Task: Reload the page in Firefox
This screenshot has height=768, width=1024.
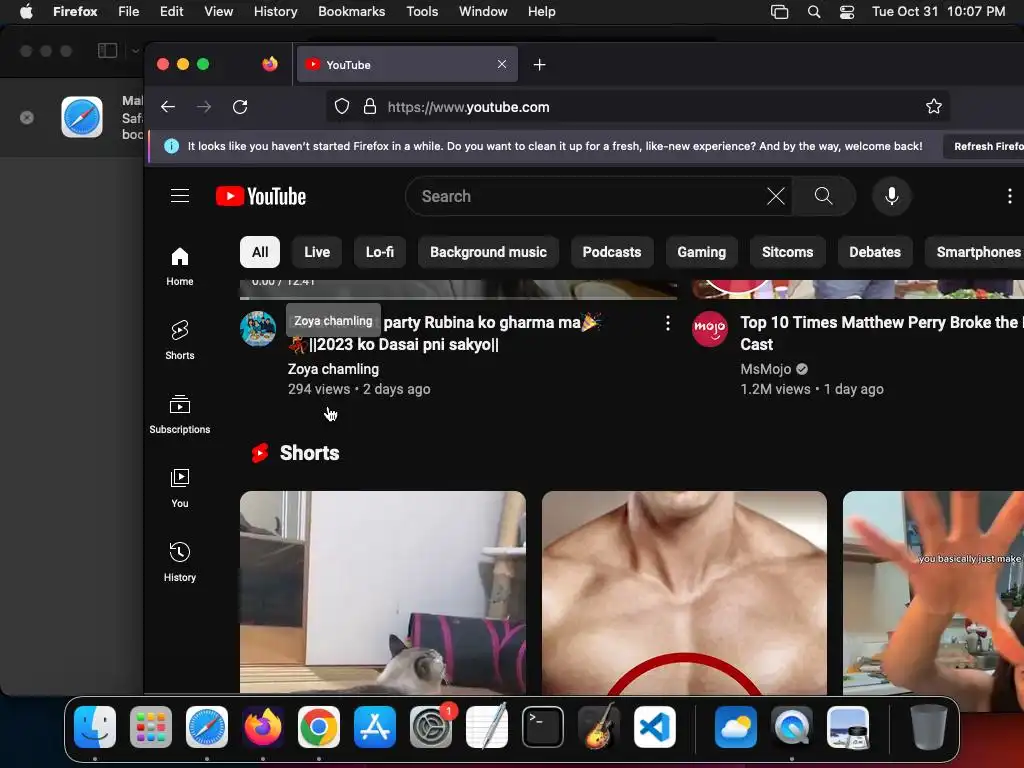Action: tap(240, 106)
